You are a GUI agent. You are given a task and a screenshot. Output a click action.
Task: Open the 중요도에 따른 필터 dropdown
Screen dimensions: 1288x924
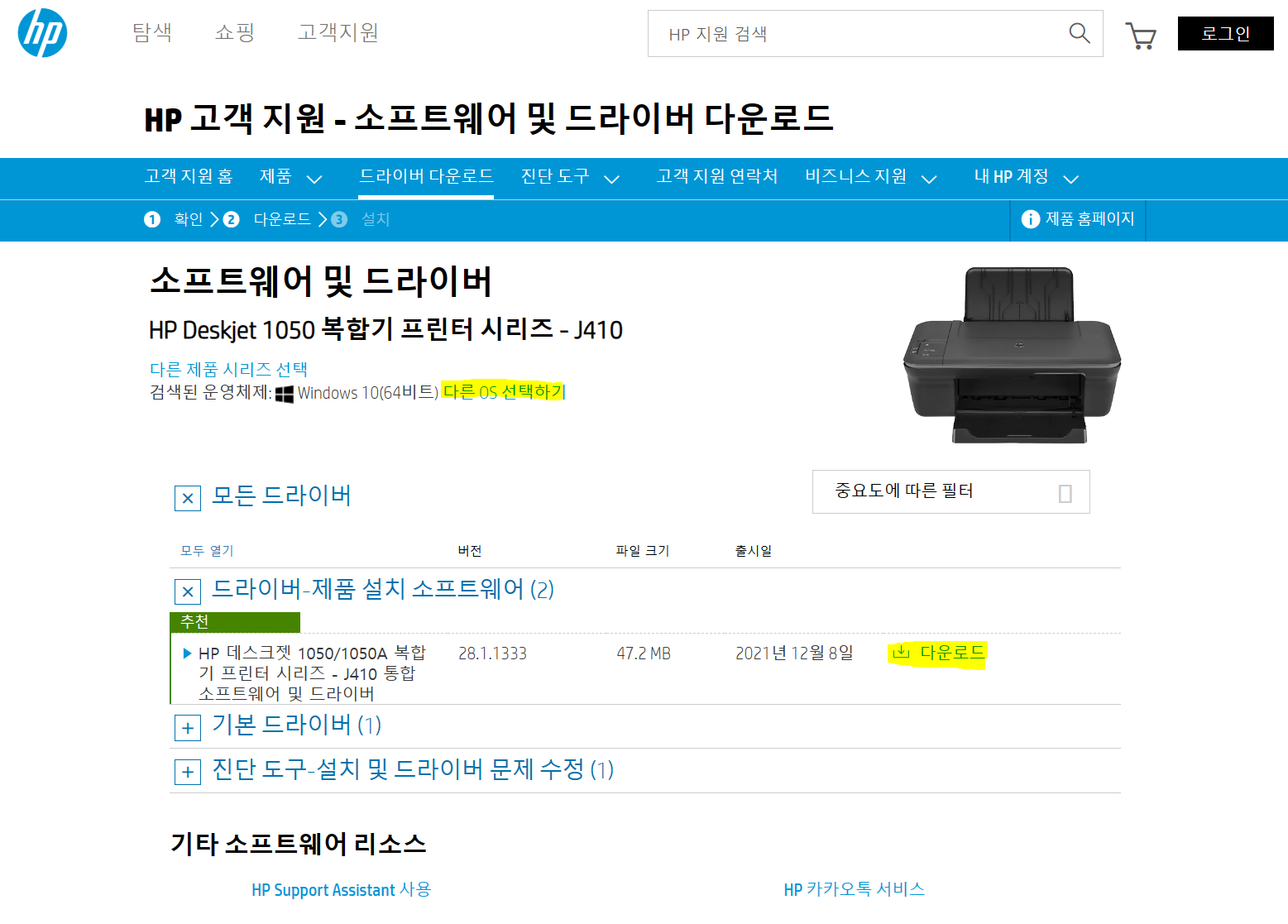(x=950, y=491)
